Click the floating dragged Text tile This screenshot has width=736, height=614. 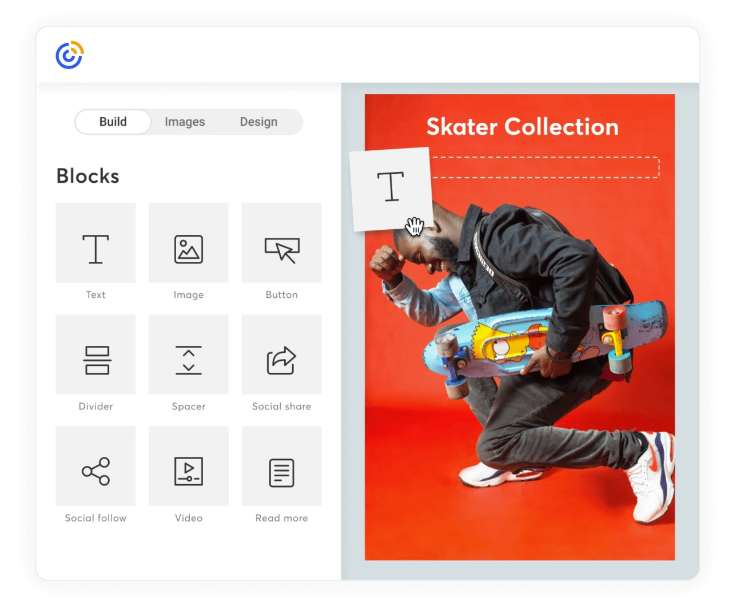pos(389,186)
